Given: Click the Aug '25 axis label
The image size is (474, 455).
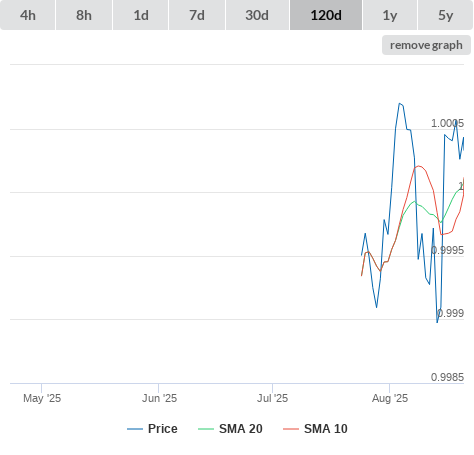Looking at the screenshot, I should pyautogui.click(x=390, y=398).
